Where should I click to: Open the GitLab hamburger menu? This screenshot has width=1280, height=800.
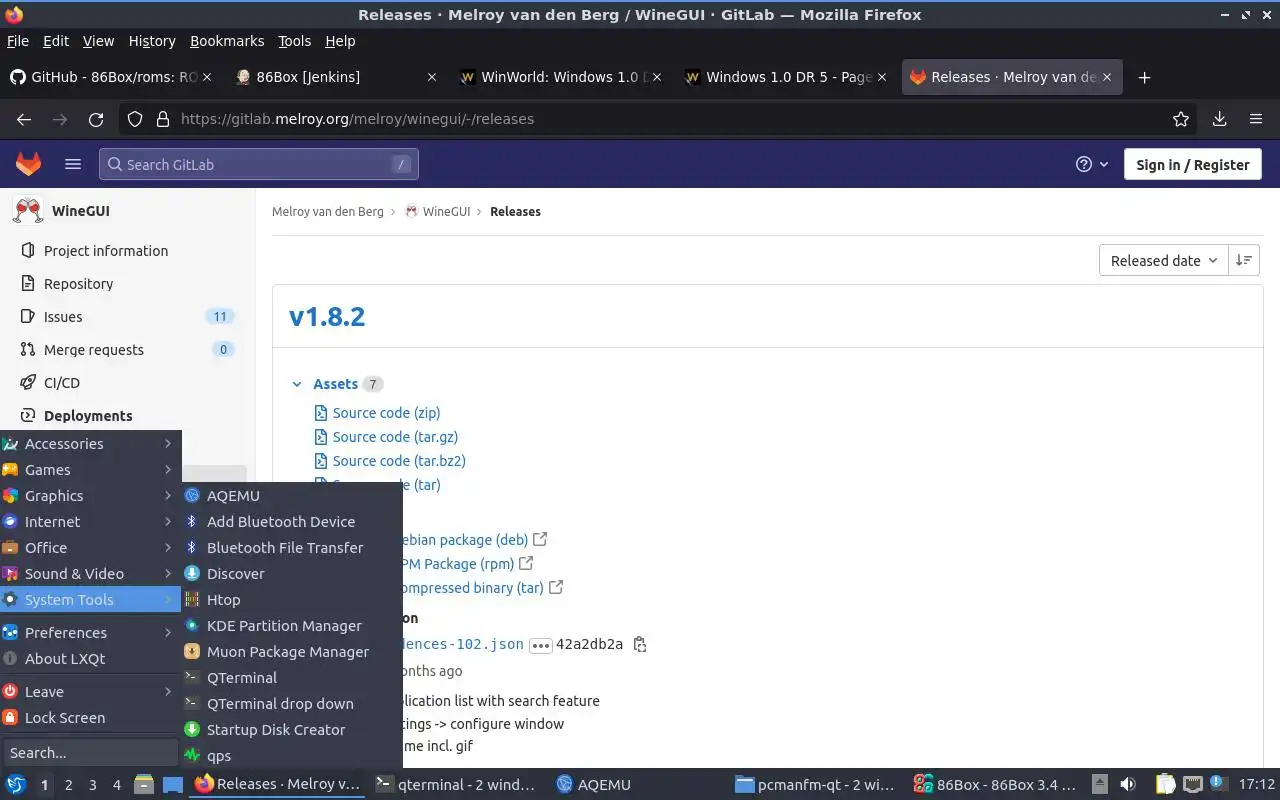[x=73, y=164]
